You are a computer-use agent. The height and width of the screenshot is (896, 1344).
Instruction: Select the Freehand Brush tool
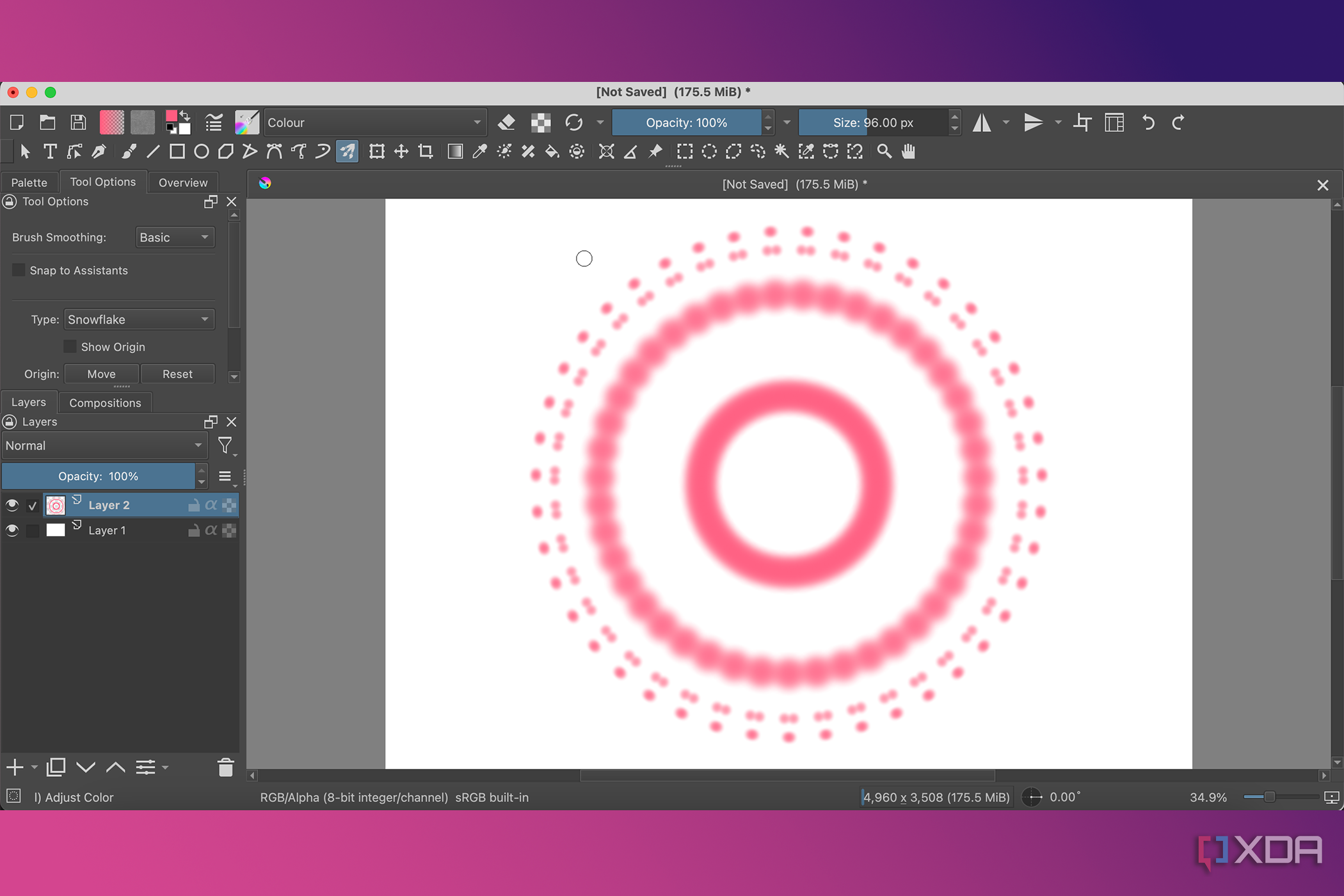coord(129,152)
